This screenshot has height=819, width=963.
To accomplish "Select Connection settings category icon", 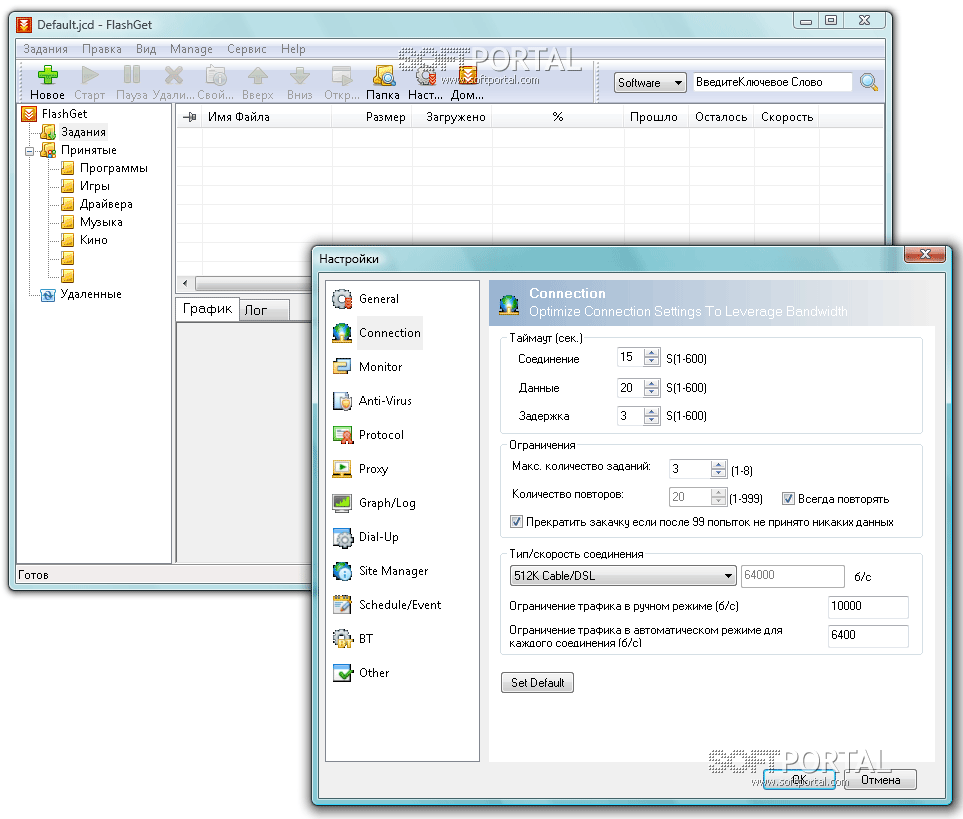I will pyautogui.click(x=342, y=333).
